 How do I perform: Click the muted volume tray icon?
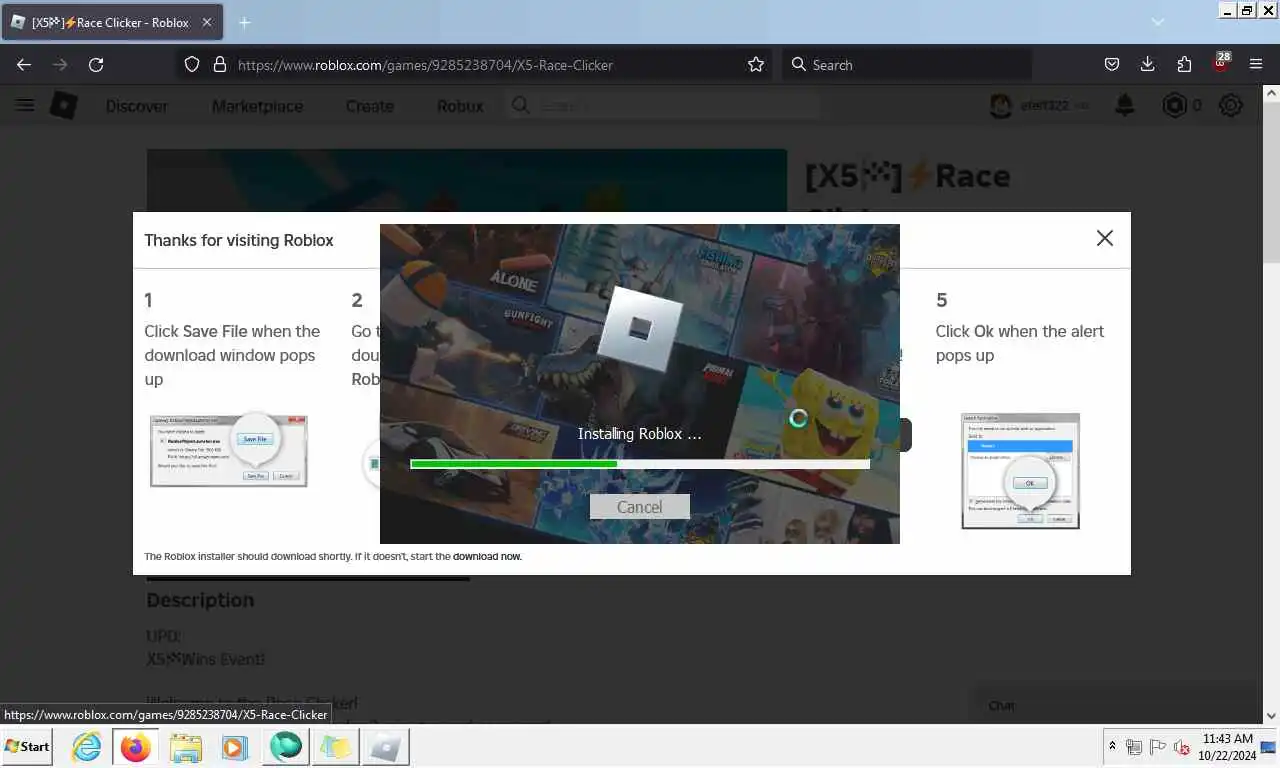1182,747
